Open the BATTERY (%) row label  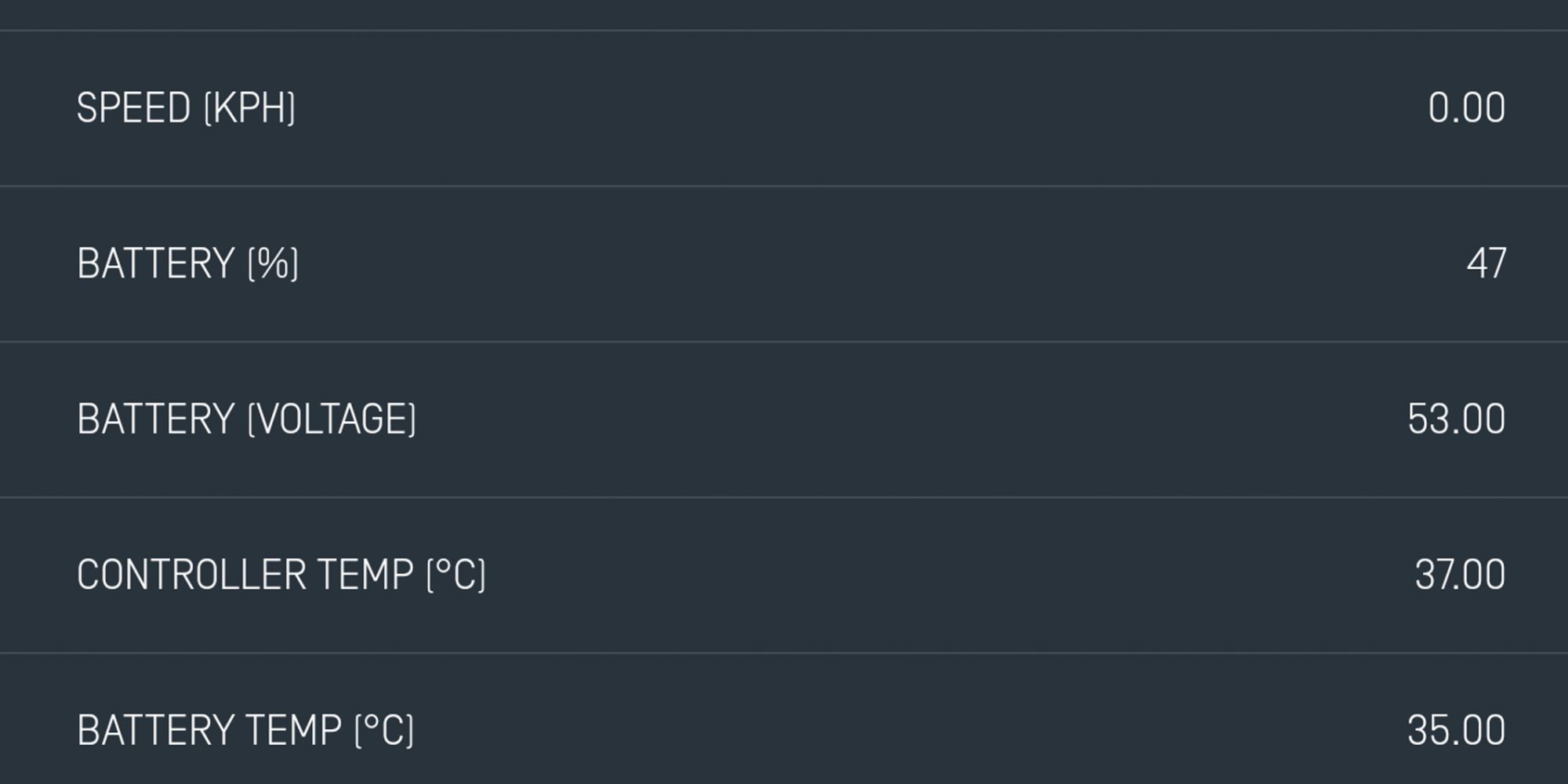pos(187,263)
